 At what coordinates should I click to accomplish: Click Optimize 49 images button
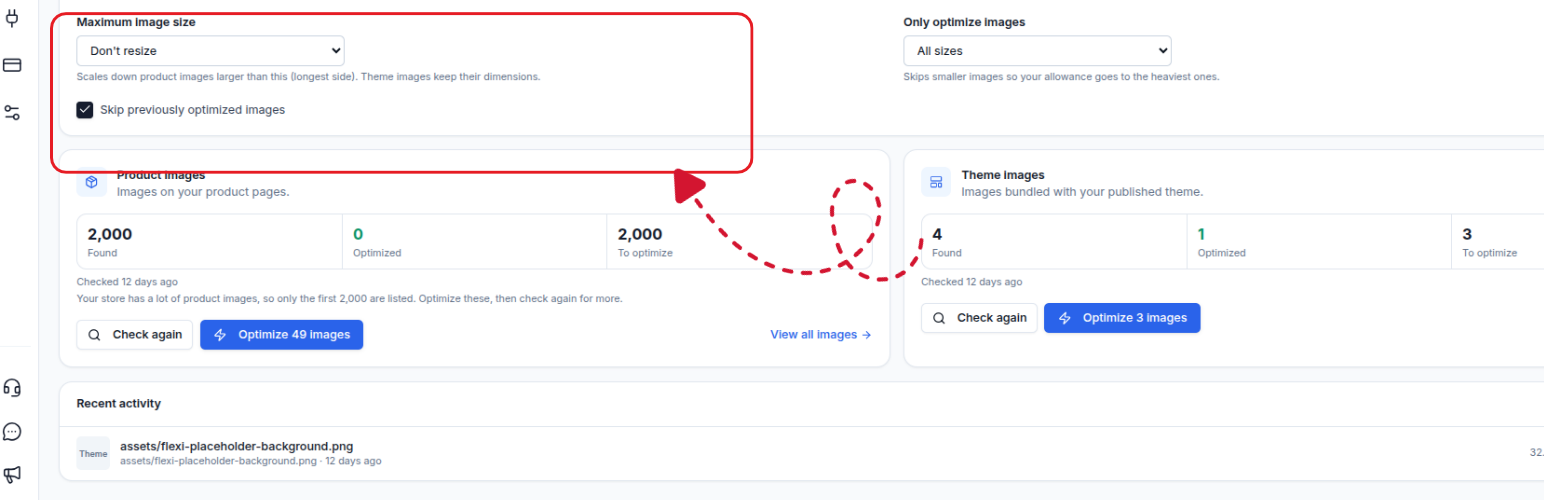pos(282,335)
